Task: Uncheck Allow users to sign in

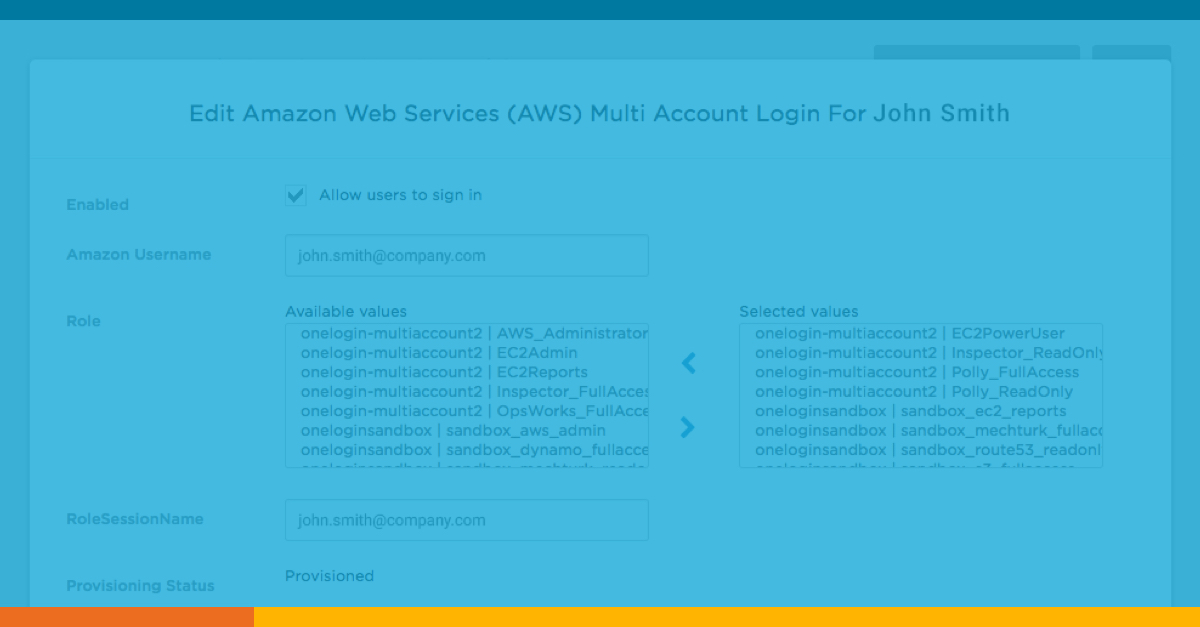Action: (x=295, y=194)
